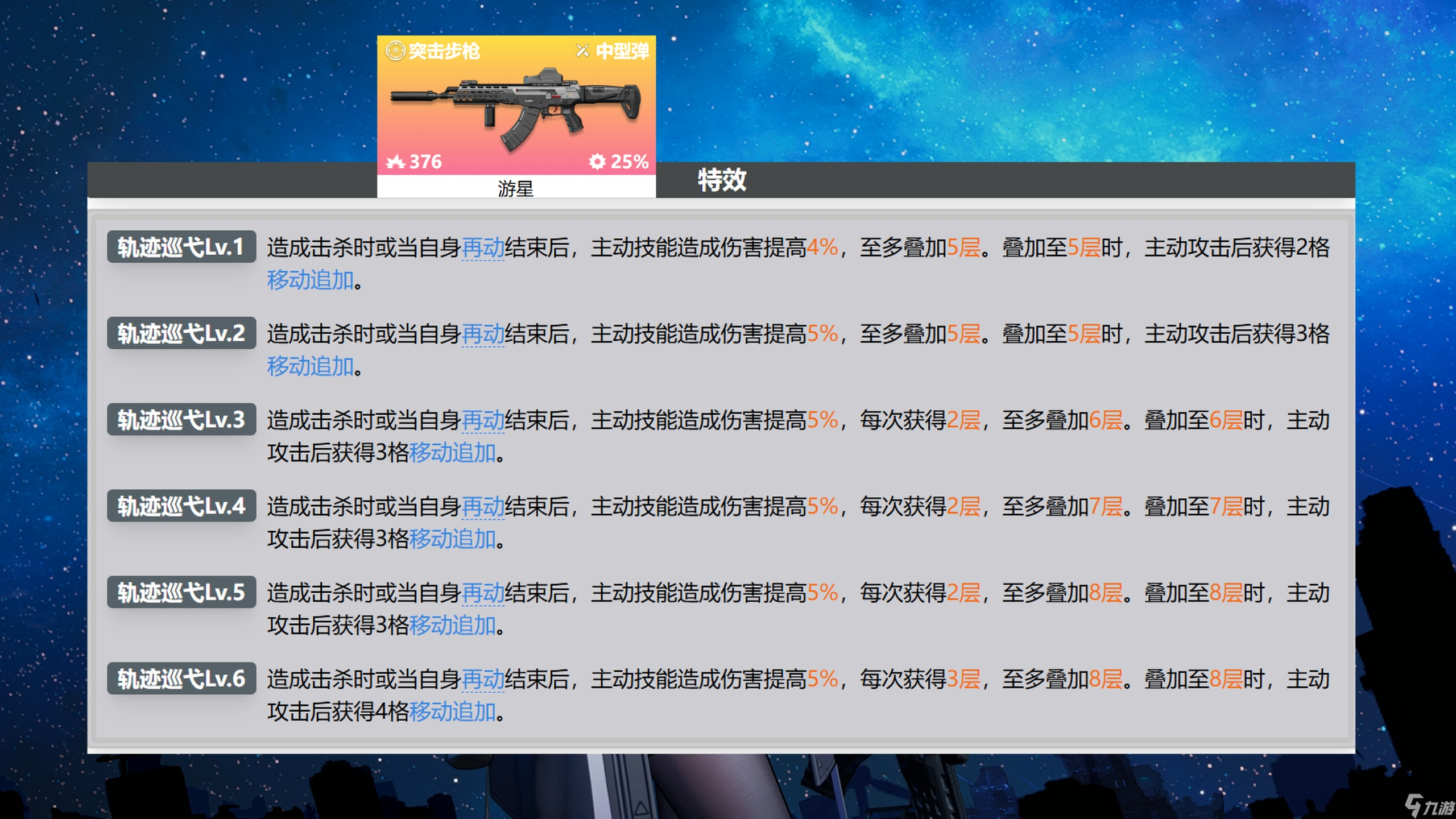Image resolution: width=1456 pixels, height=819 pixels.
Task: Select the 轨迹巡弋Lv.1 badge
Action: tap(181, 247)
